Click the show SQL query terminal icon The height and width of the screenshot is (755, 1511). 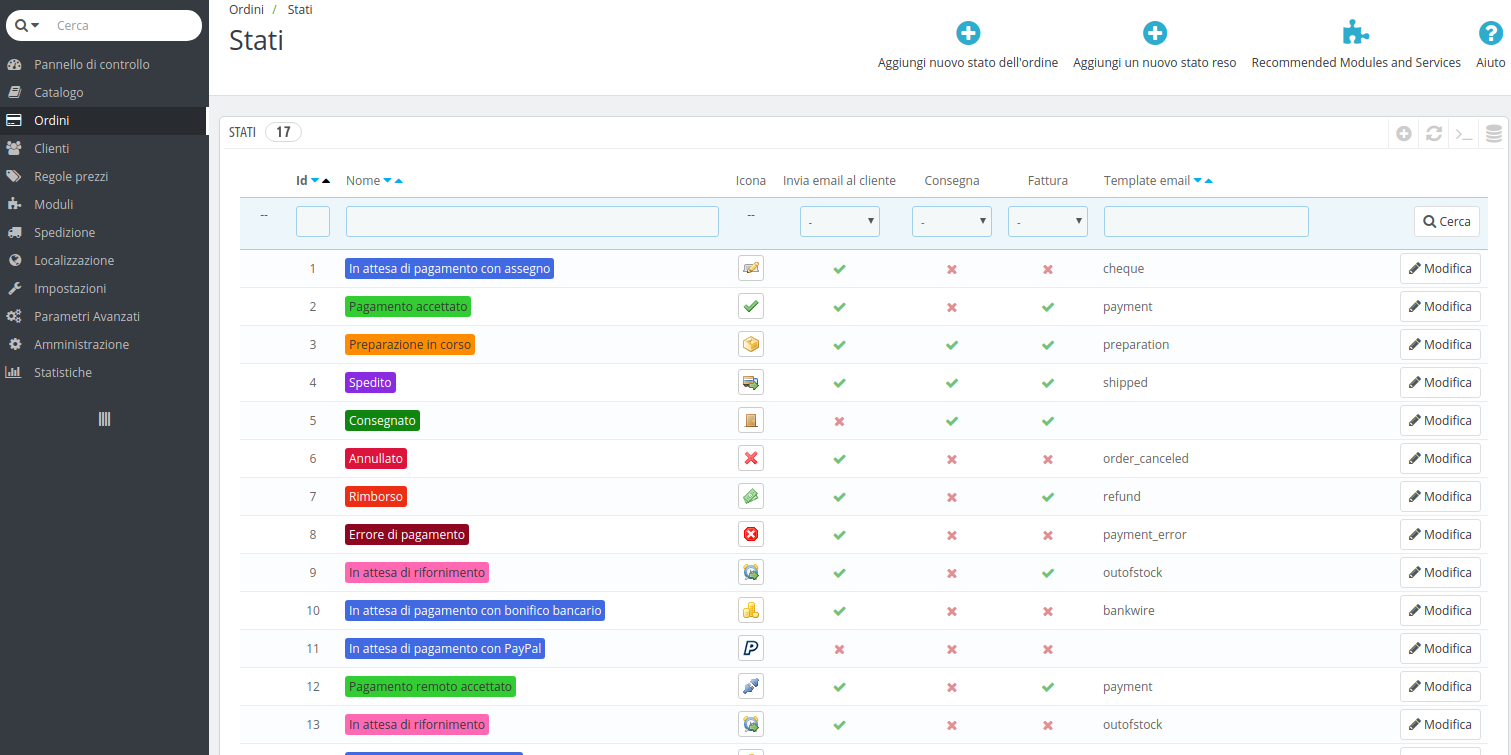1464,133
